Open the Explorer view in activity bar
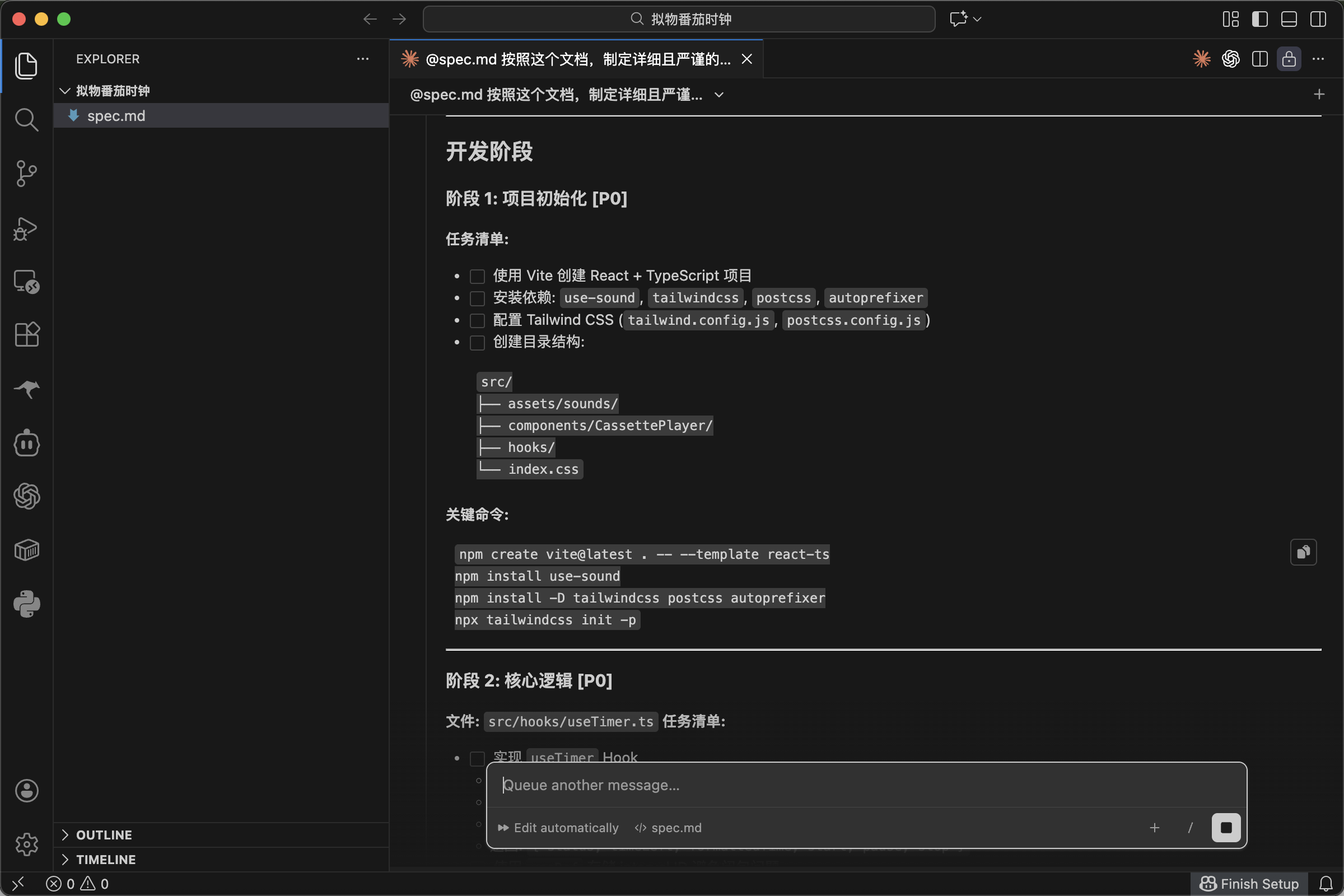This screenshot has height=896, width=1344. point(26,66)
